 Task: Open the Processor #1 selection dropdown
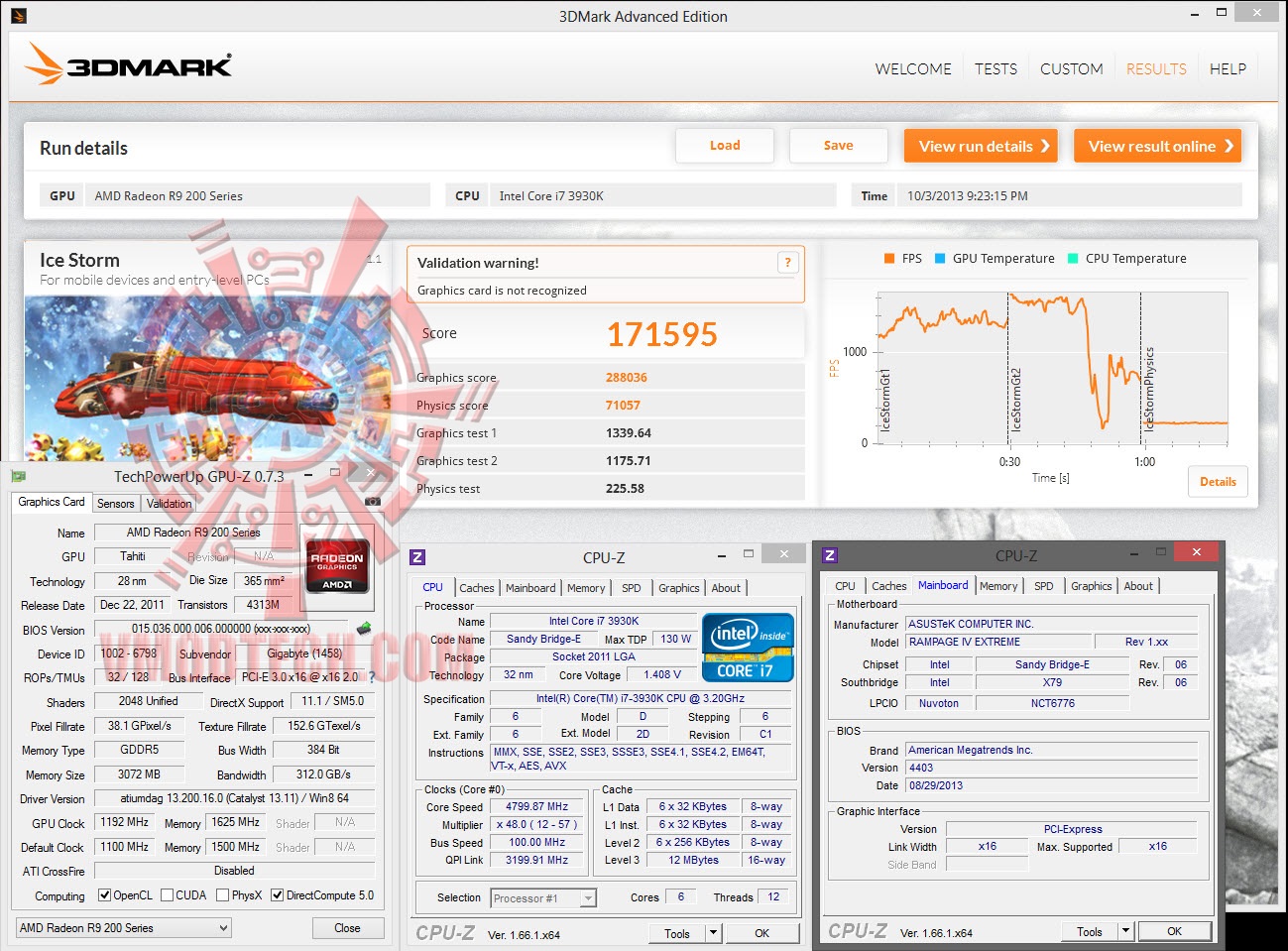544,898
